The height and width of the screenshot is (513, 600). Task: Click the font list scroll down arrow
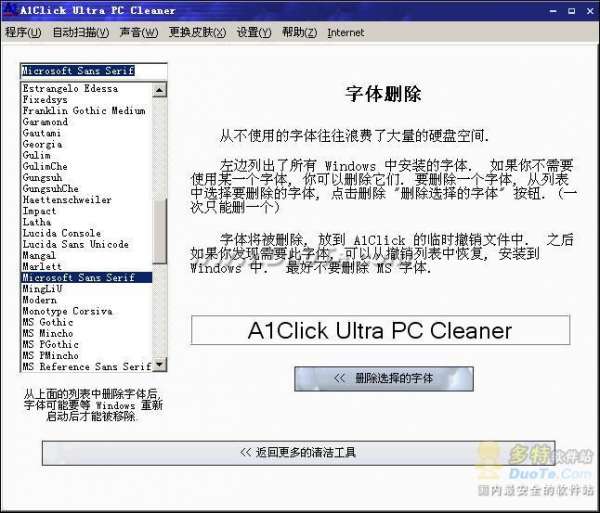pos(159,364)
